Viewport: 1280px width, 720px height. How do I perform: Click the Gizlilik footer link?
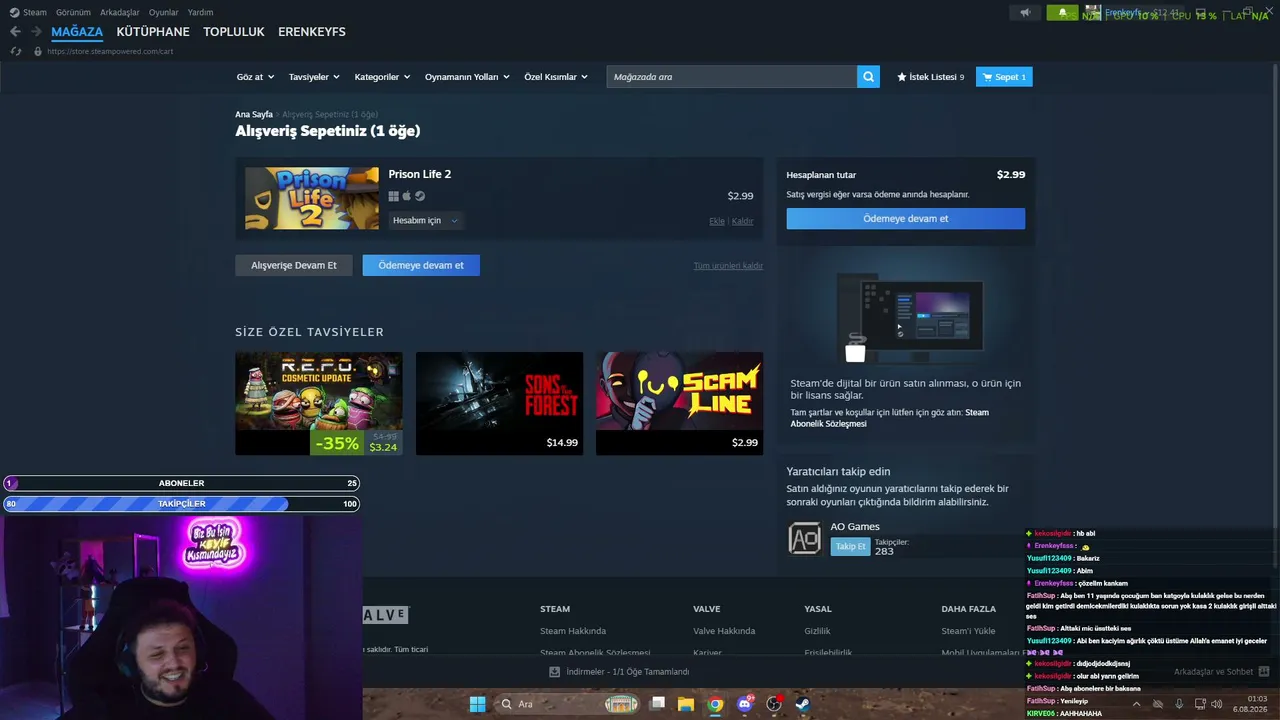(817, 631)
